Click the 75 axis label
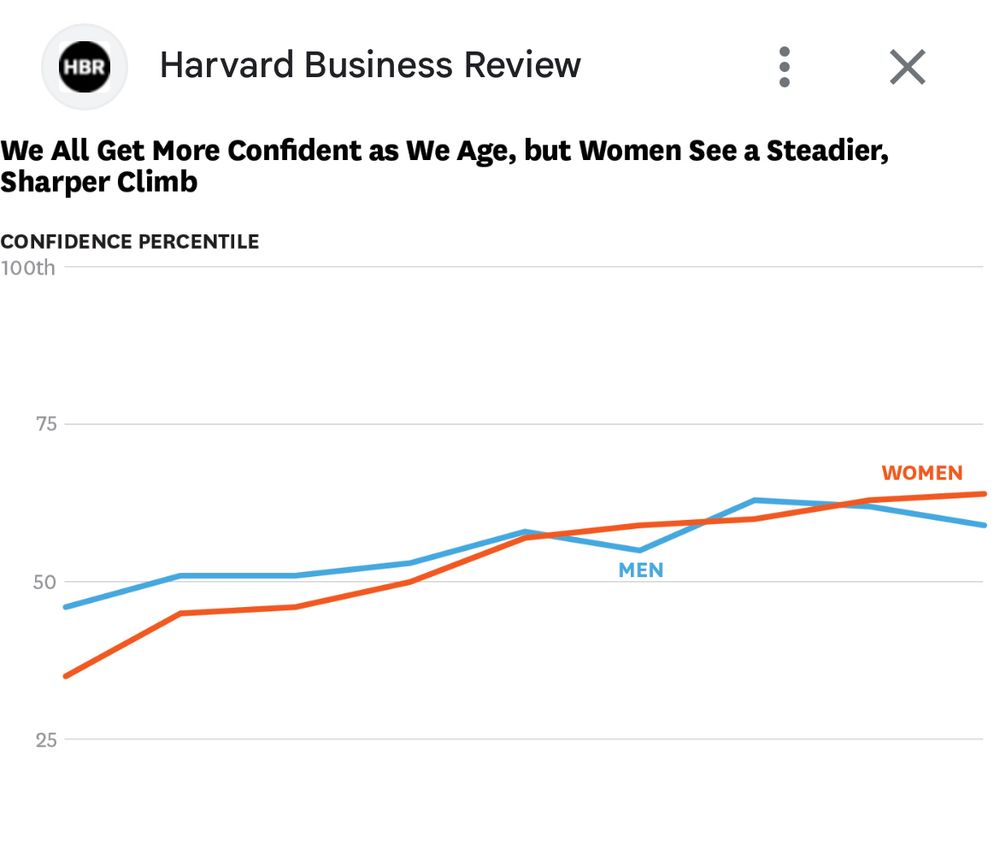Viewport: 1000px width, 850px height. click(x=45, y=424)
